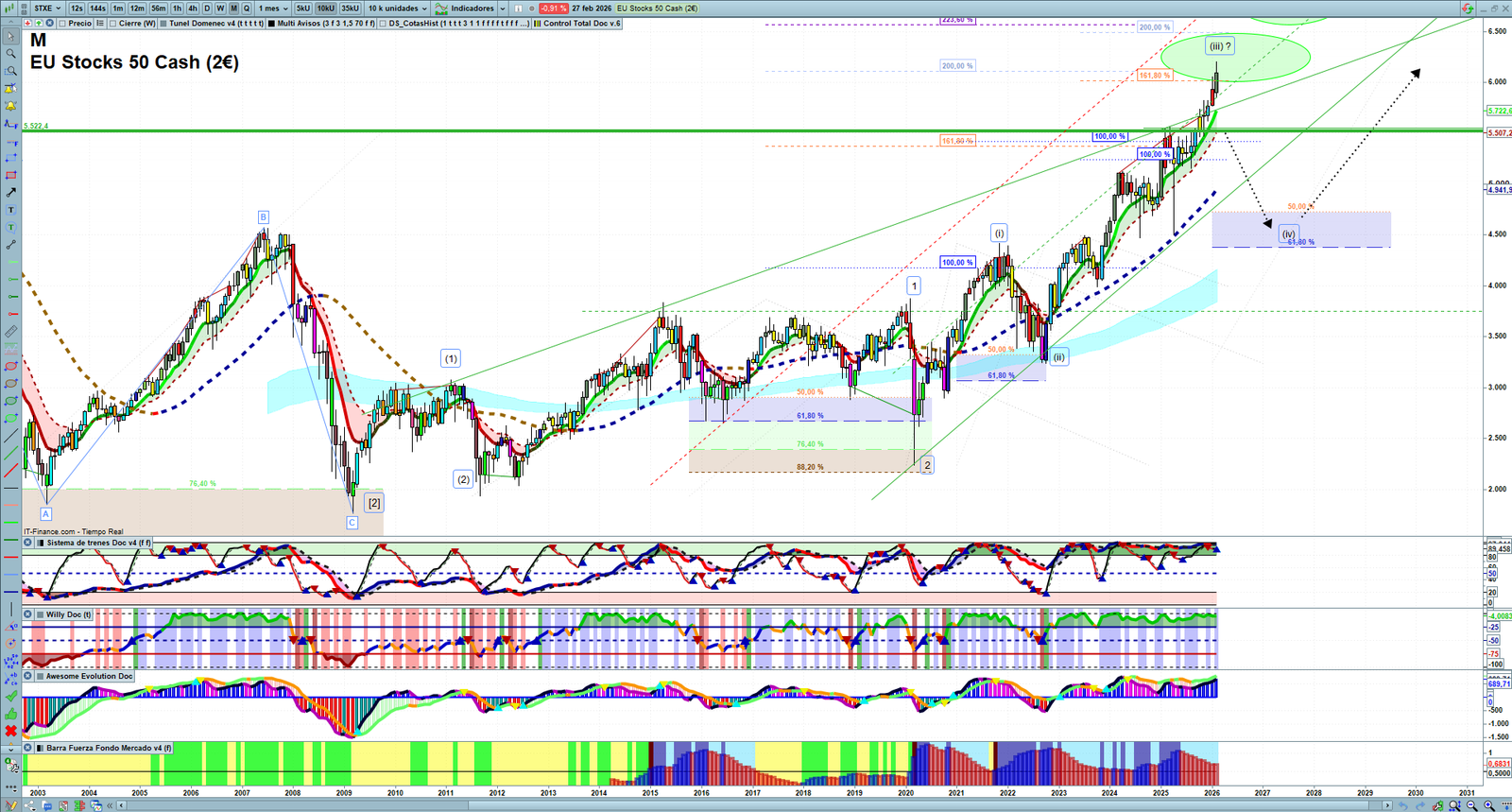Select the ruler measurement tool
The image size is (1512, 812).
click(x=10, y=332)
